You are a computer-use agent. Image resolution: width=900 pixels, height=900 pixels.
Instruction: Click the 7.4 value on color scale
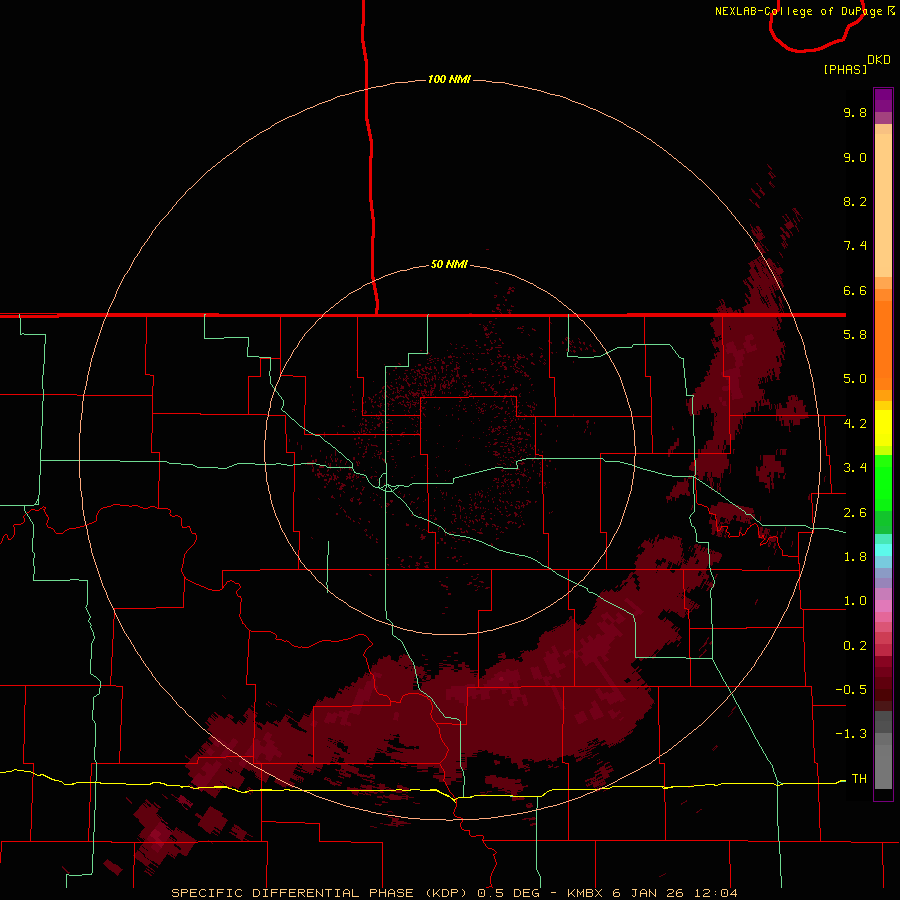point(855,246)
